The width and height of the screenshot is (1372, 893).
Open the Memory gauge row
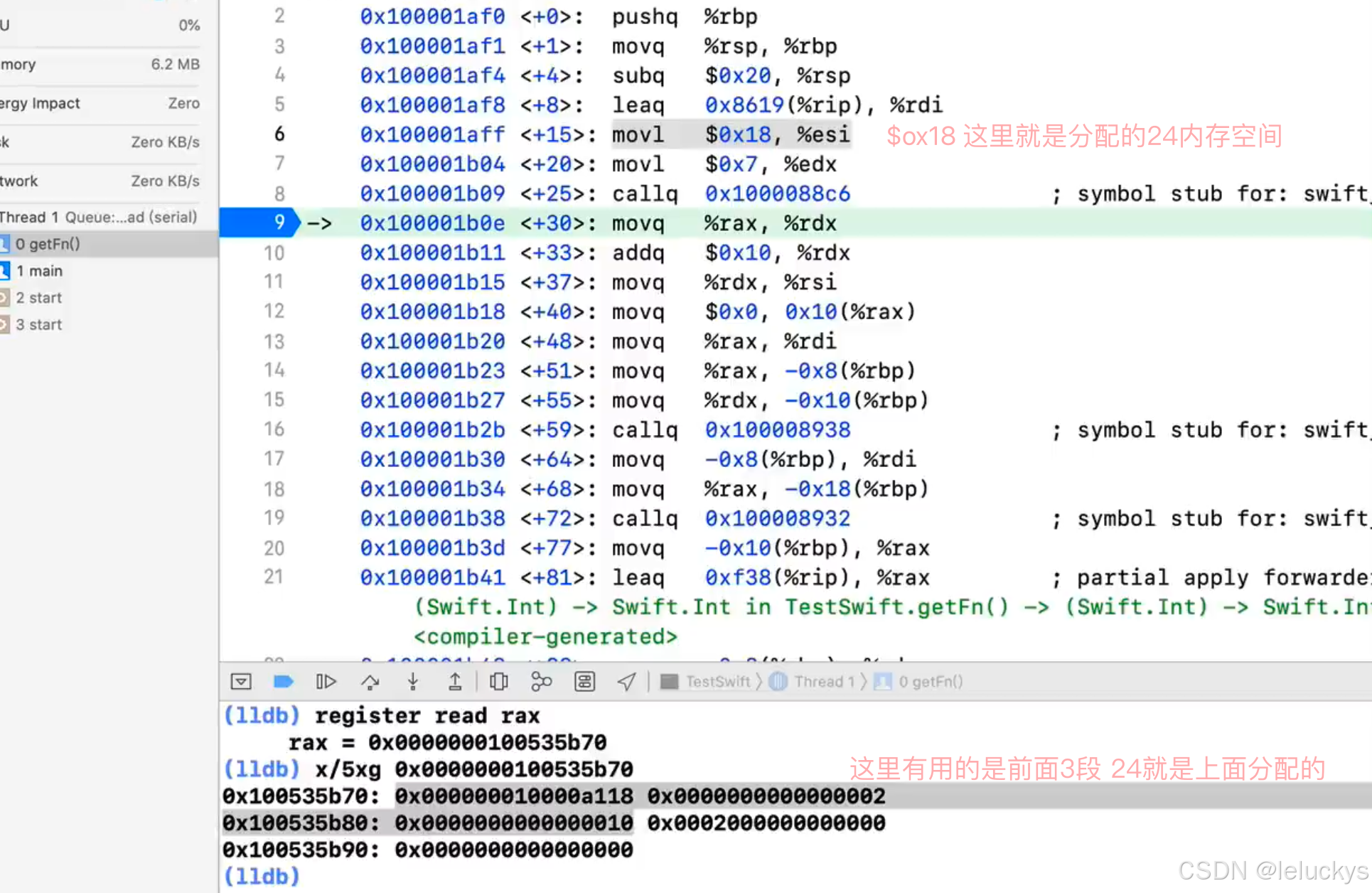pos(100,64)
